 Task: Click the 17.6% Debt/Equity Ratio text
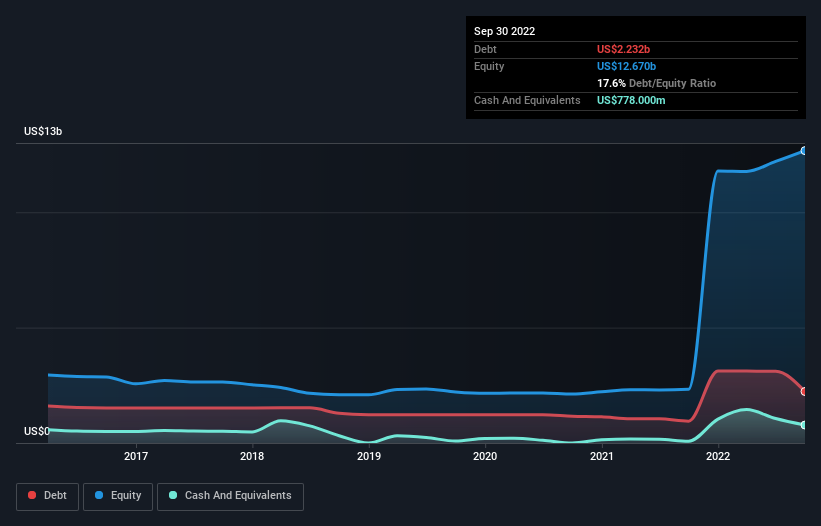click(x=656, y=83)
